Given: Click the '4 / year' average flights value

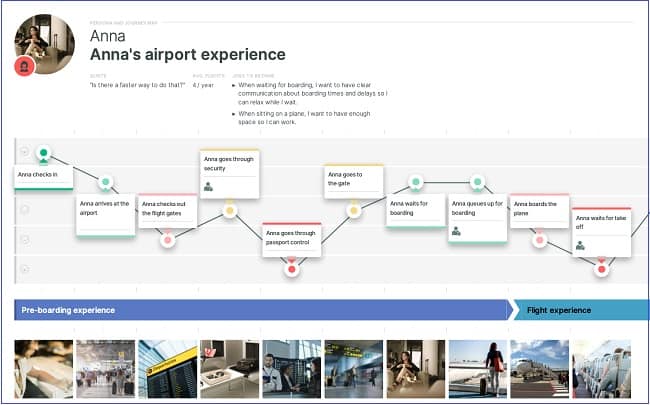Looking at the screenshot, I should pos(203,85).
